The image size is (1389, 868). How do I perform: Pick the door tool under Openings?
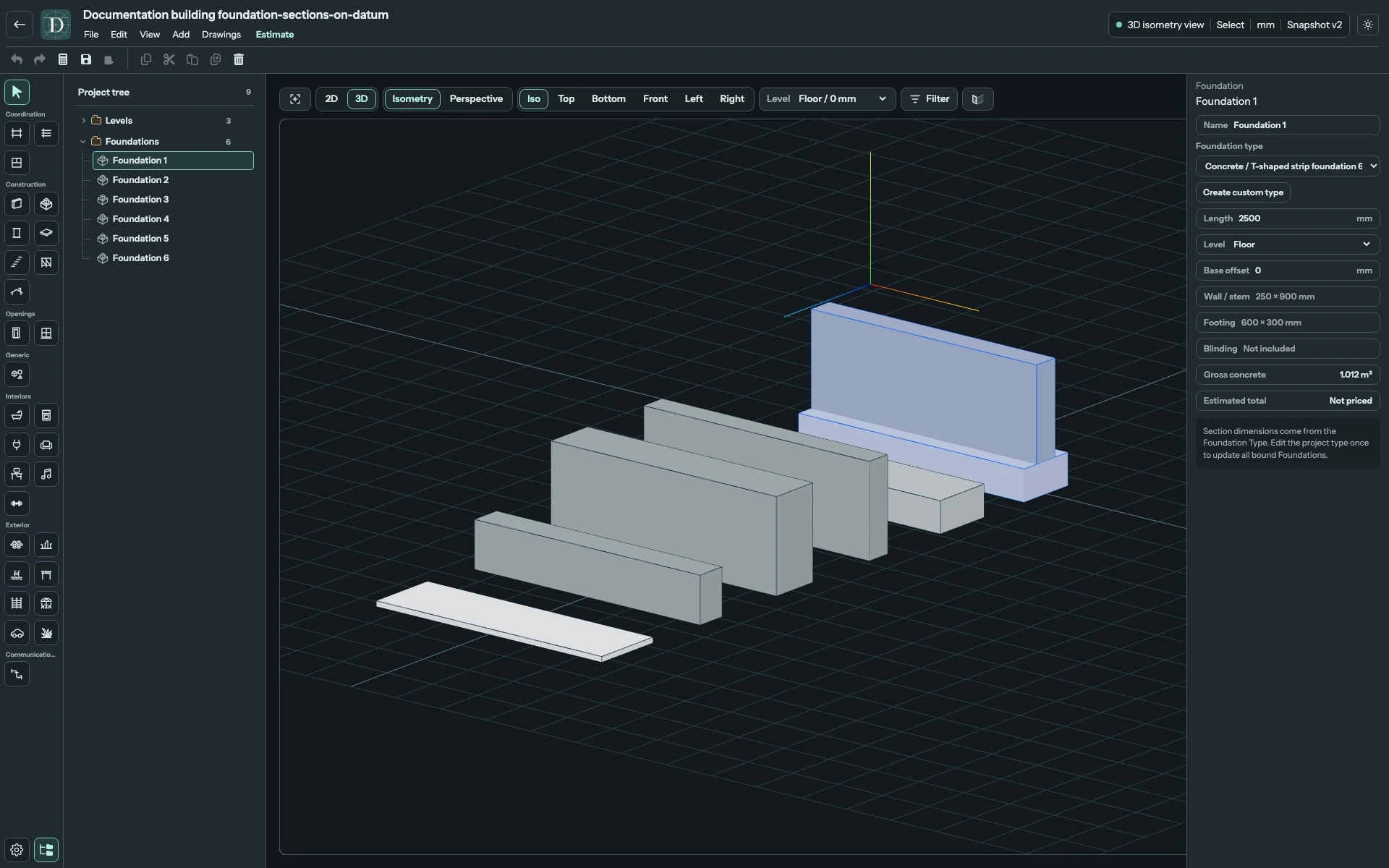pos(17,333)
